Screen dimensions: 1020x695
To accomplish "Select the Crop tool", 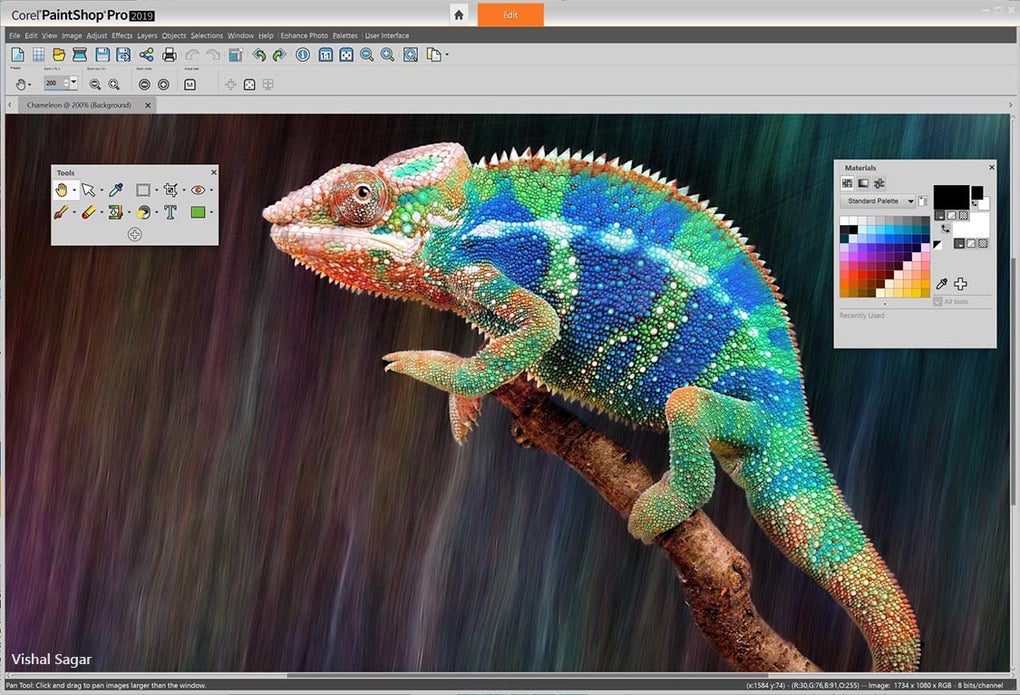I will click(x=170, y=190).
